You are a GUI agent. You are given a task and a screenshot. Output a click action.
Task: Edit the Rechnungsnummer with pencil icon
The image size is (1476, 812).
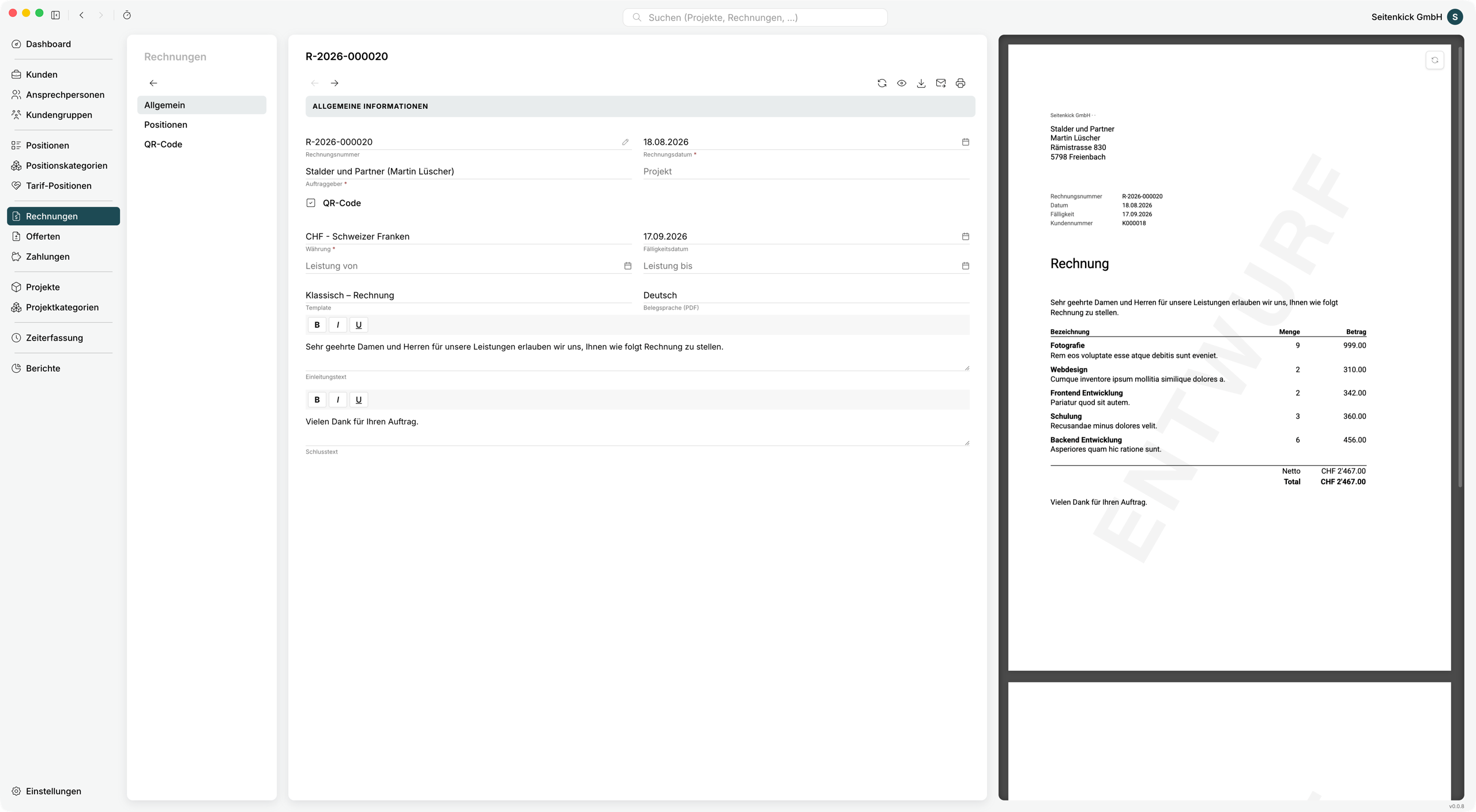[x=625, y=142]
